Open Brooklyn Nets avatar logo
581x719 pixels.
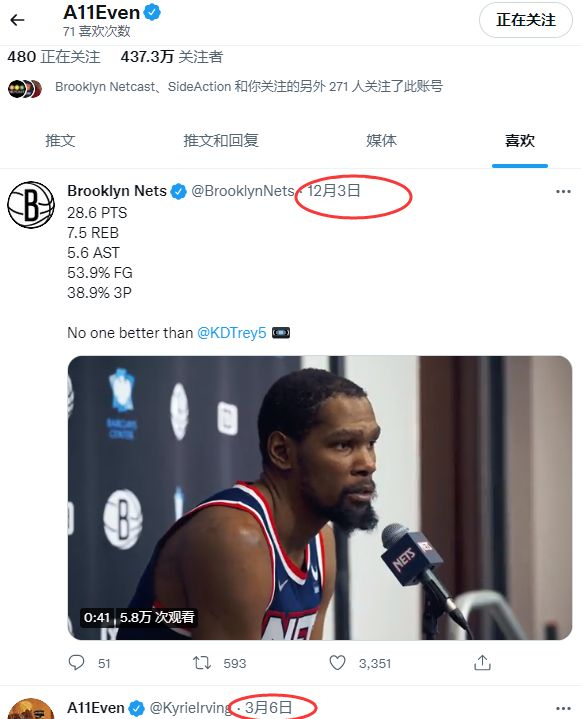[31, 205]
